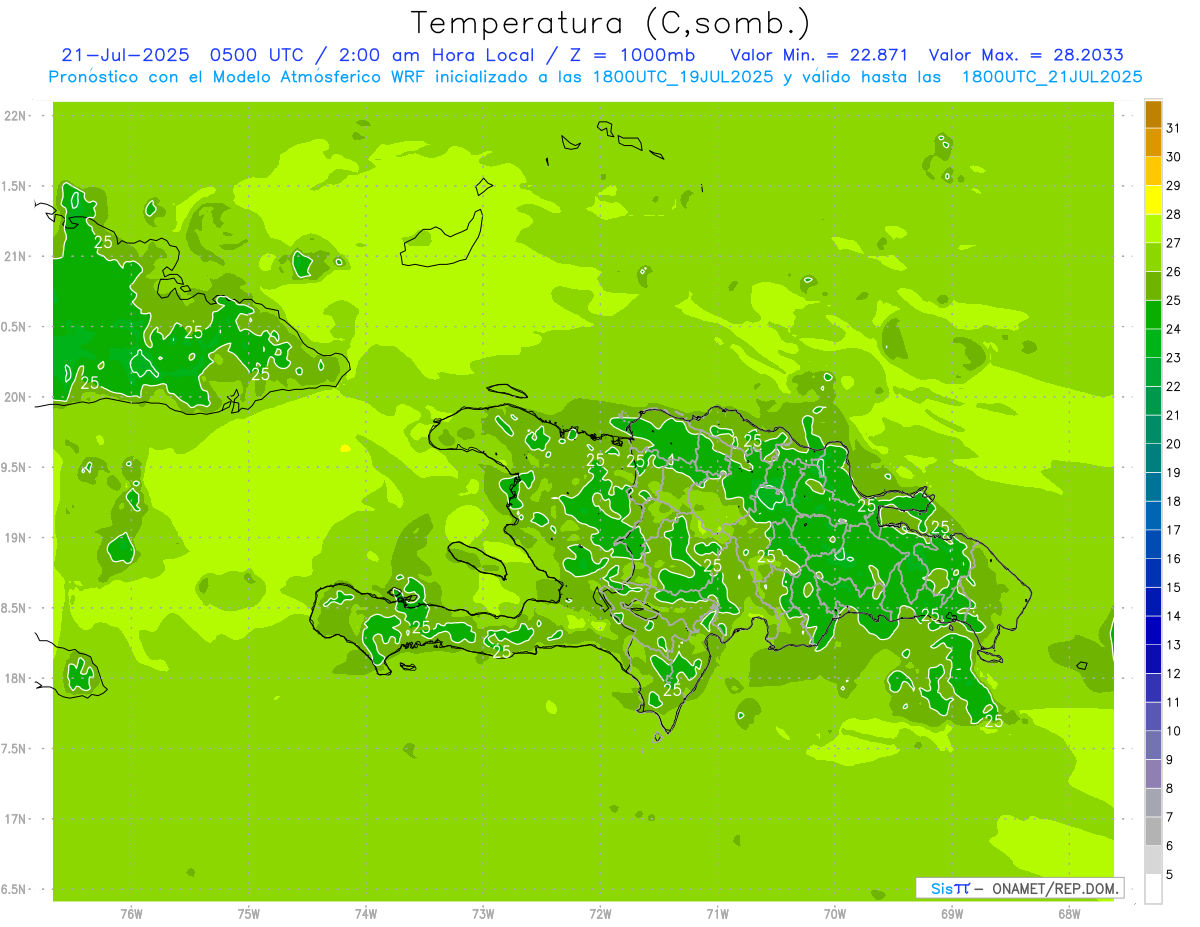Click '1800UTC_21JUL2025' valid-until time text
Image resolution: width=1200 pixels, height=927 pixels.
pos(1052,77)
